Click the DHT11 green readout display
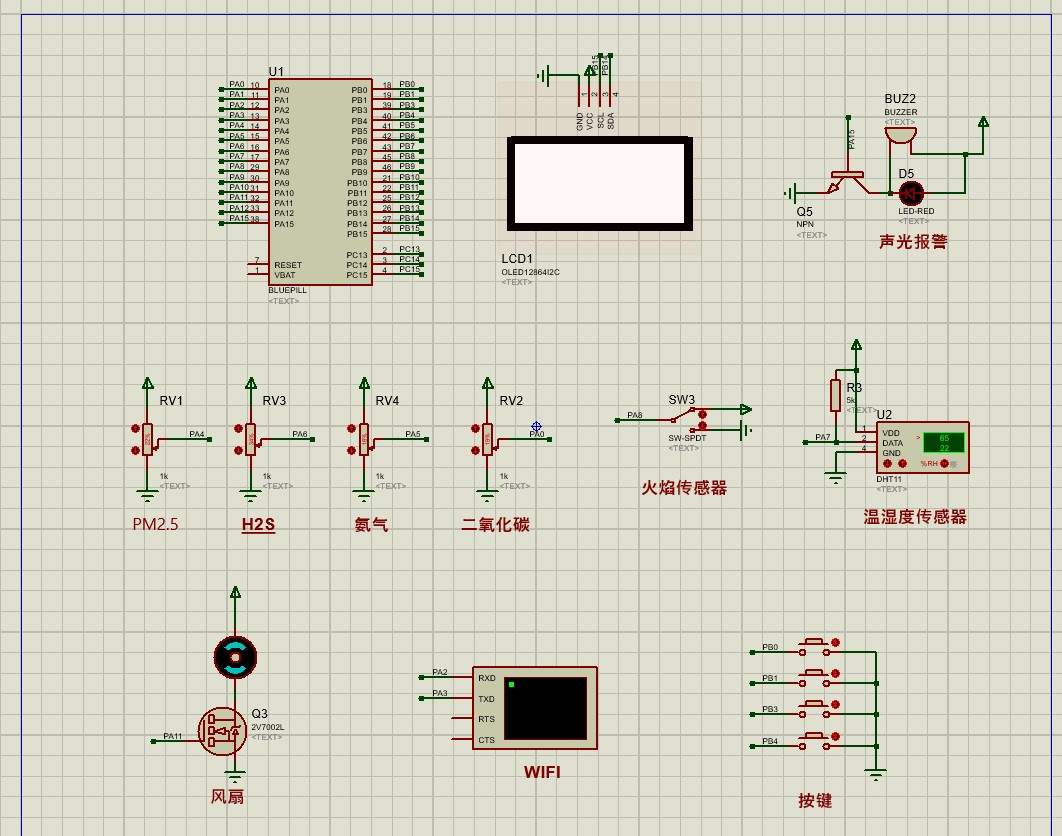The height and width of the screenshot is (836, 1062). click(x=944, y=443)
